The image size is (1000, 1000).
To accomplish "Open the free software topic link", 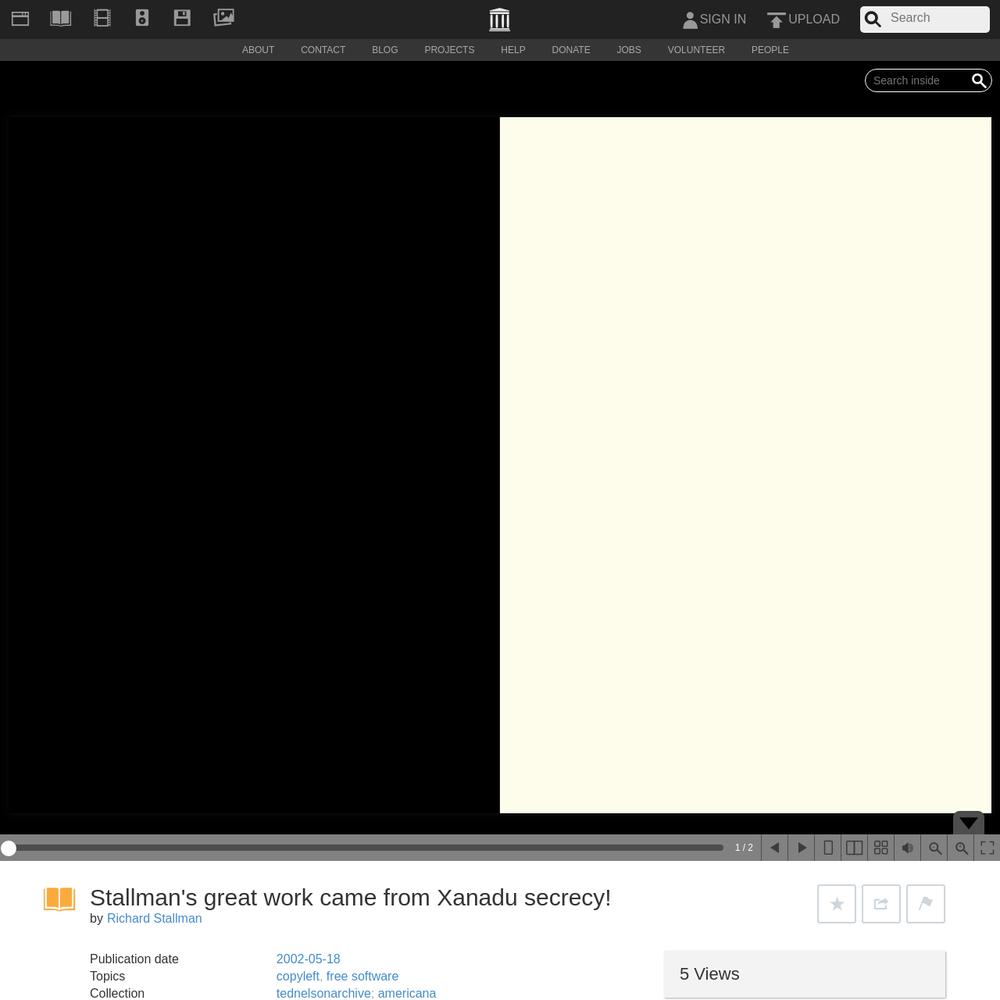I will [362, 976].
